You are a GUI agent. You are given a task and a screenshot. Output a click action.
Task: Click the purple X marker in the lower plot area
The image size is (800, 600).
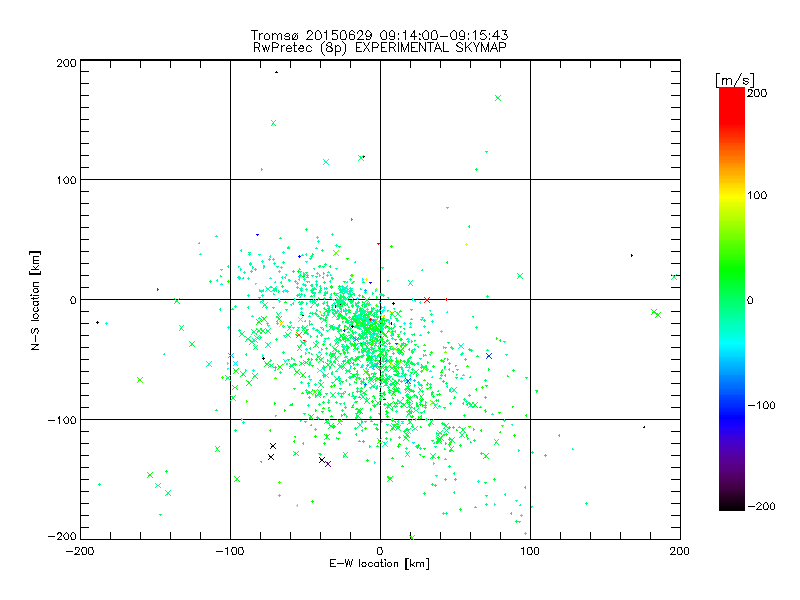328,464
